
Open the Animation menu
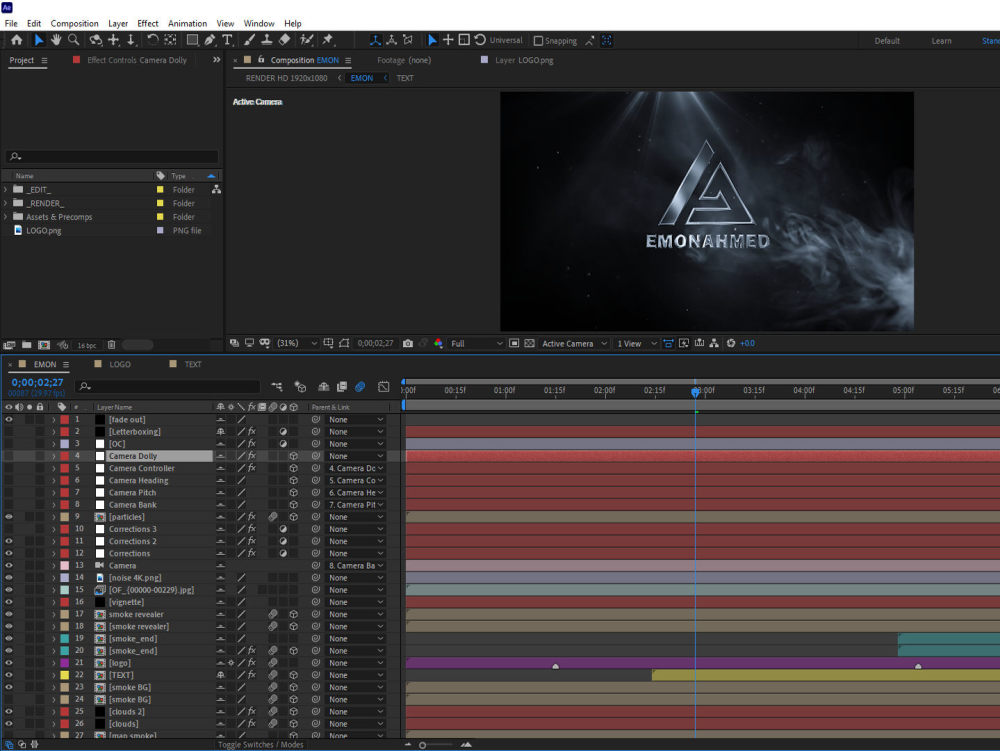click(x=188, y=24)
